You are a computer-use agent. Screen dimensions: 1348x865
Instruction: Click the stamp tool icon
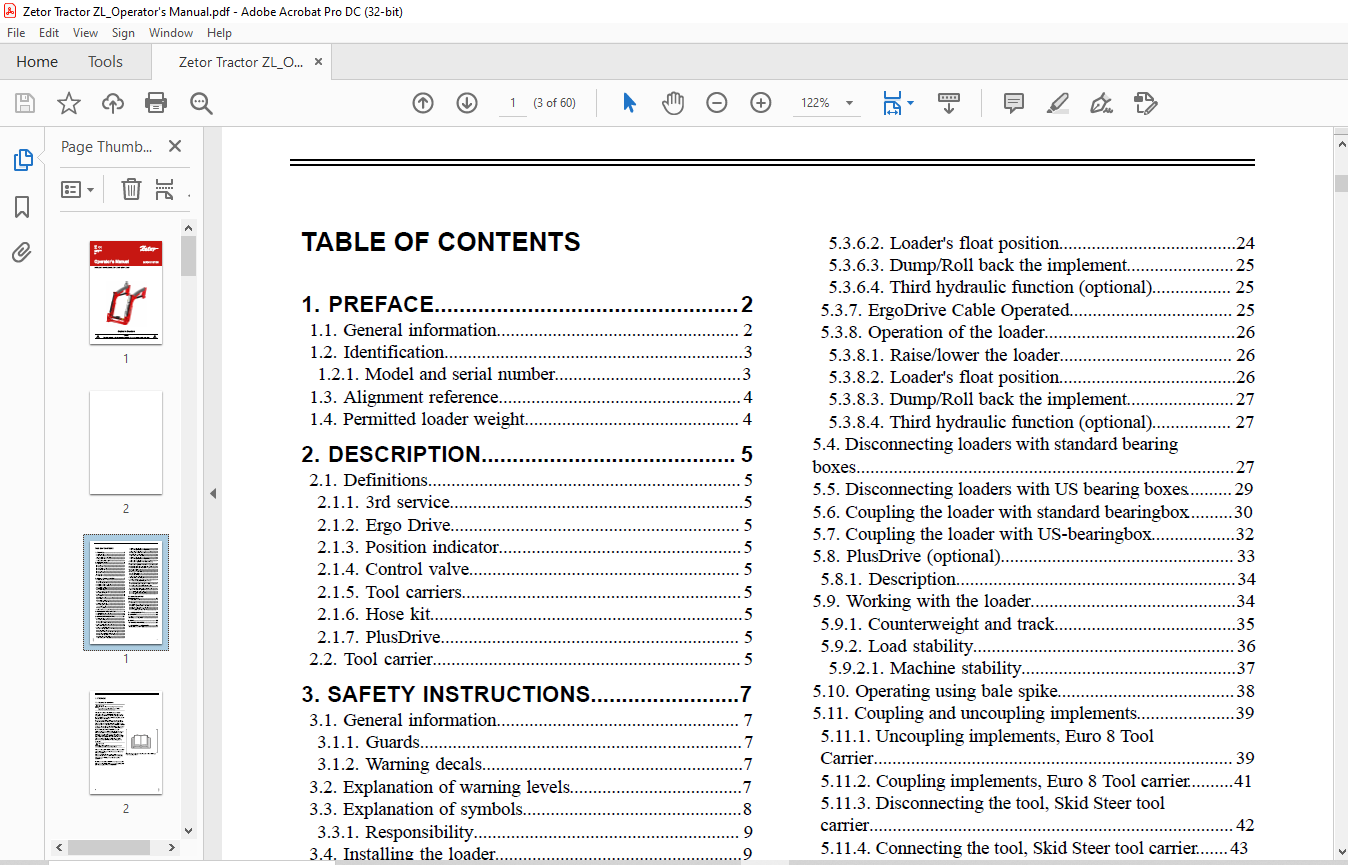[1146, 103]
